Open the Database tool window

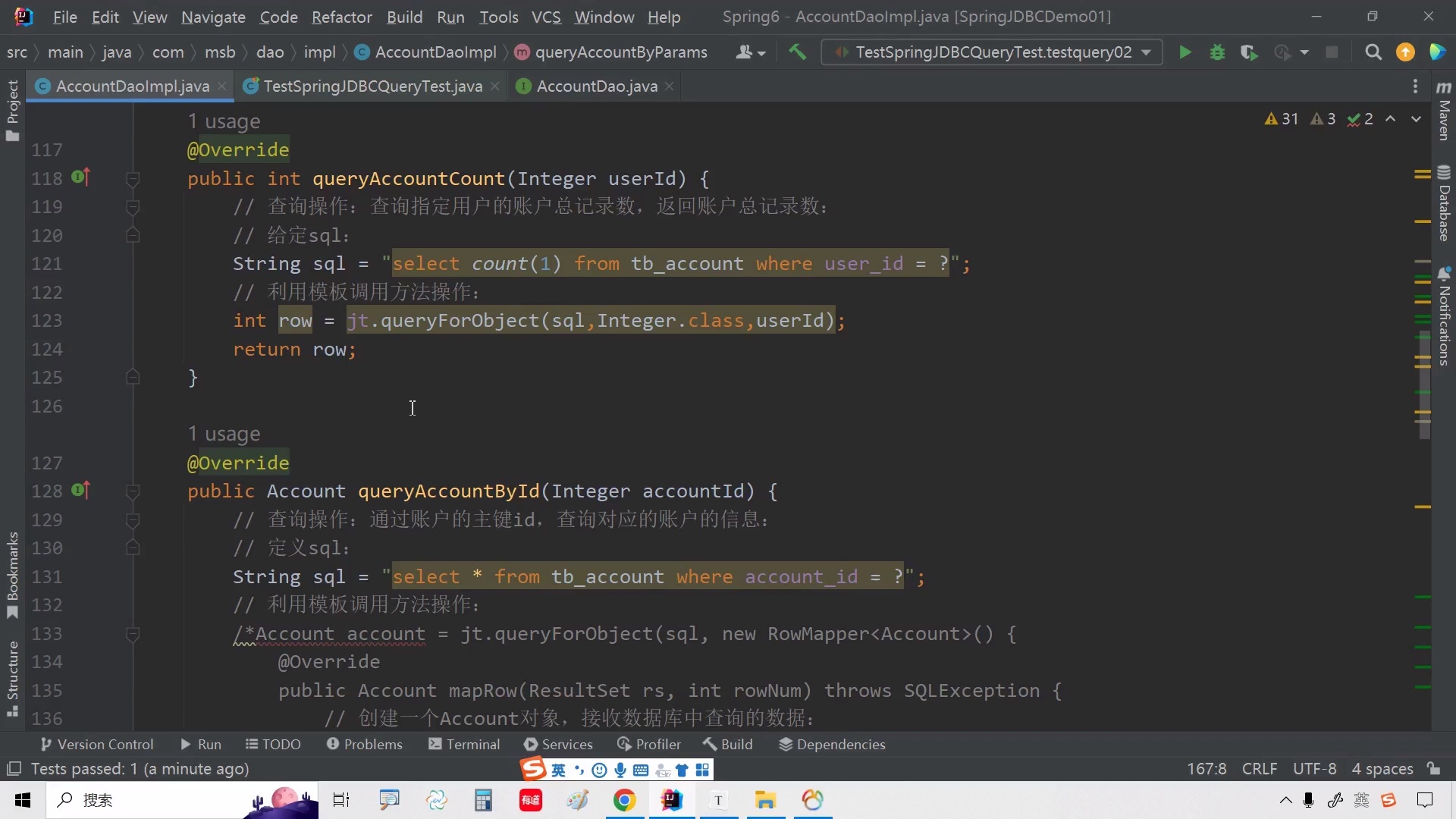[x=1444, y=203]
